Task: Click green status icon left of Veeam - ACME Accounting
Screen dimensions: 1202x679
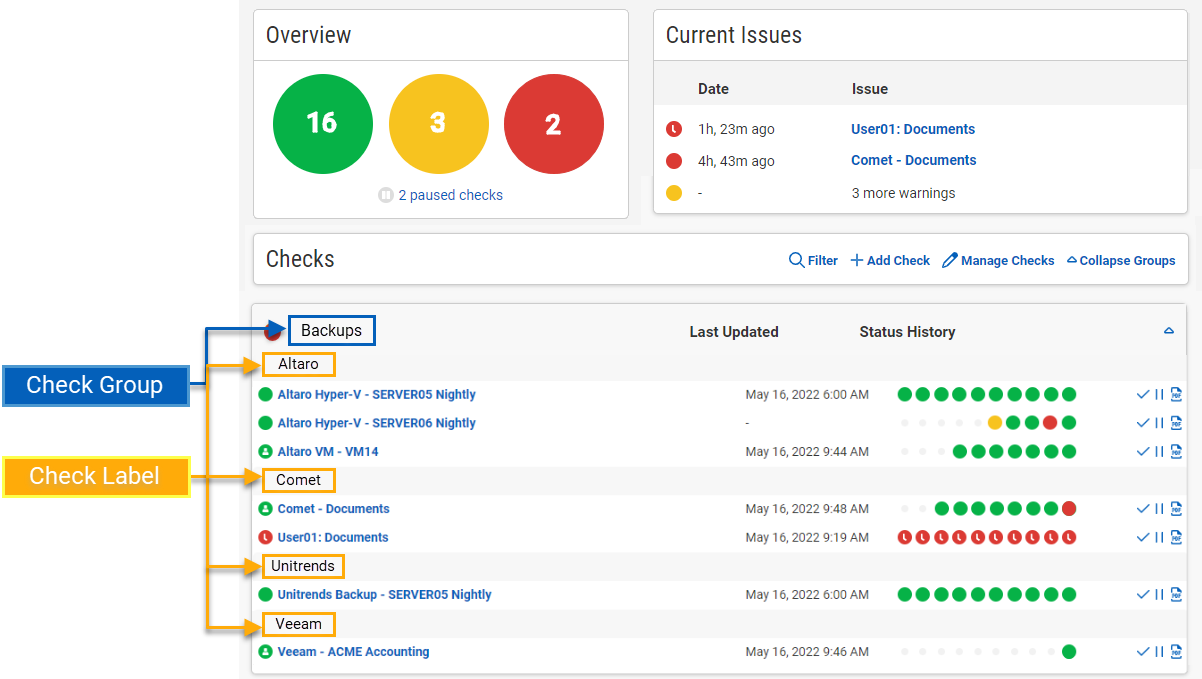Action: tap(266, 652)
